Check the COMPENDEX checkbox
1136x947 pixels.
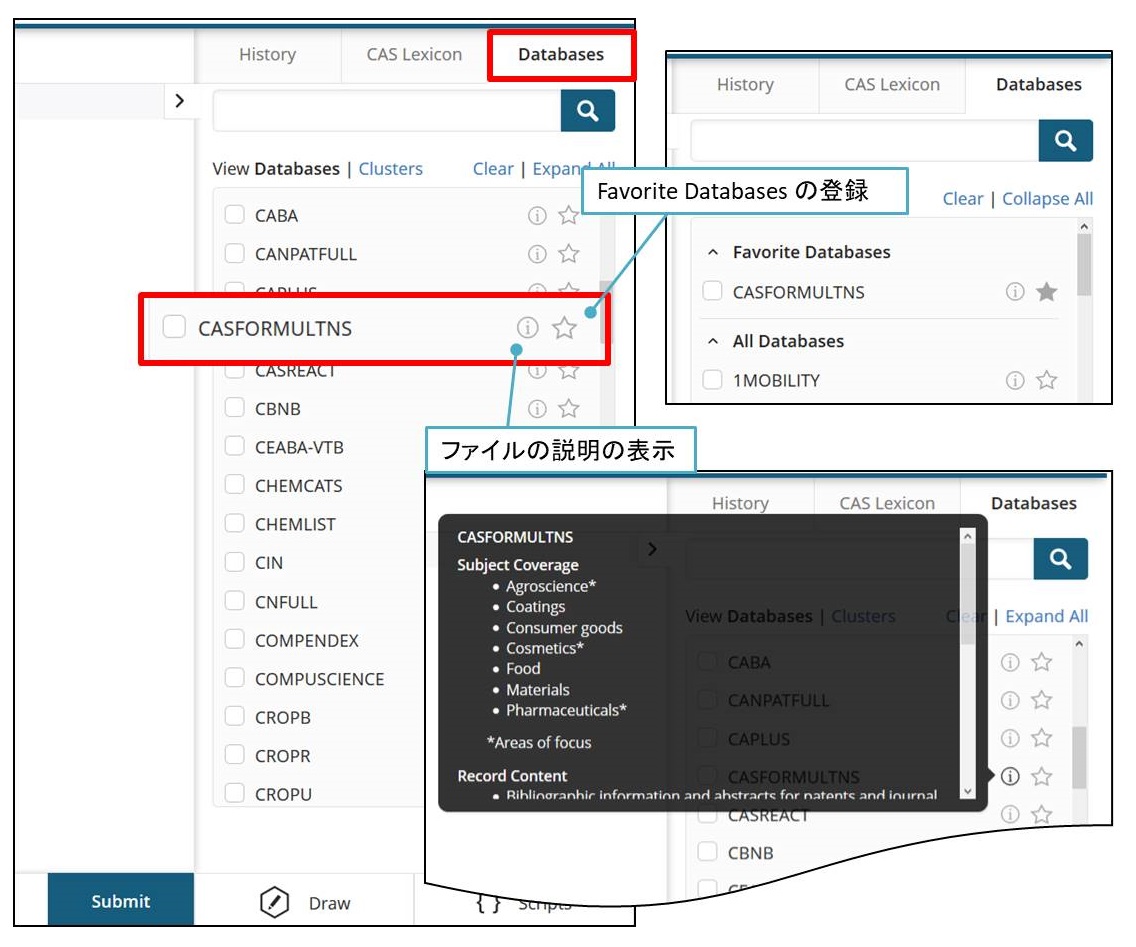click(x=235, y=639)
